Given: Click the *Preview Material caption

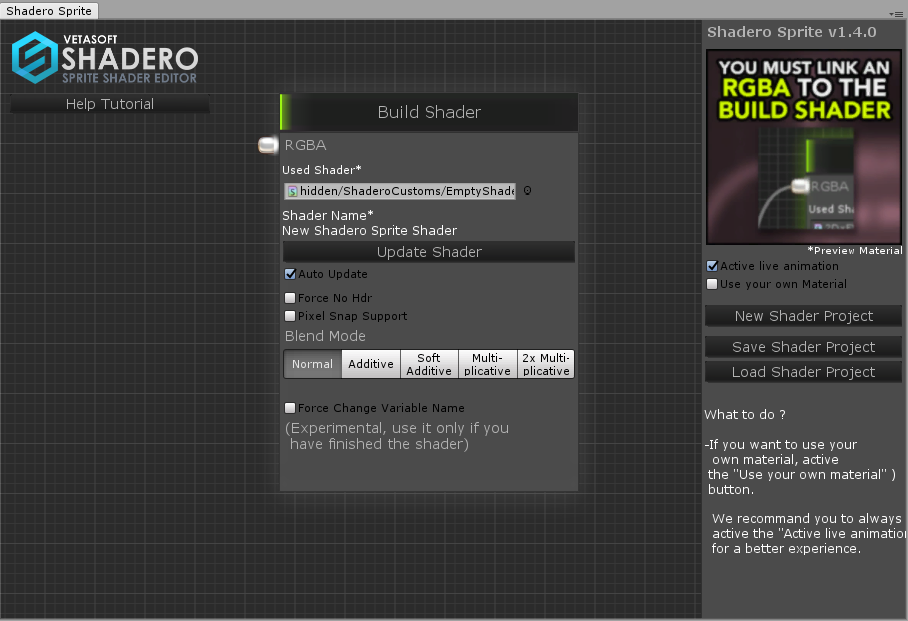Looking at the screenshot, I should (x=855, y=250).
